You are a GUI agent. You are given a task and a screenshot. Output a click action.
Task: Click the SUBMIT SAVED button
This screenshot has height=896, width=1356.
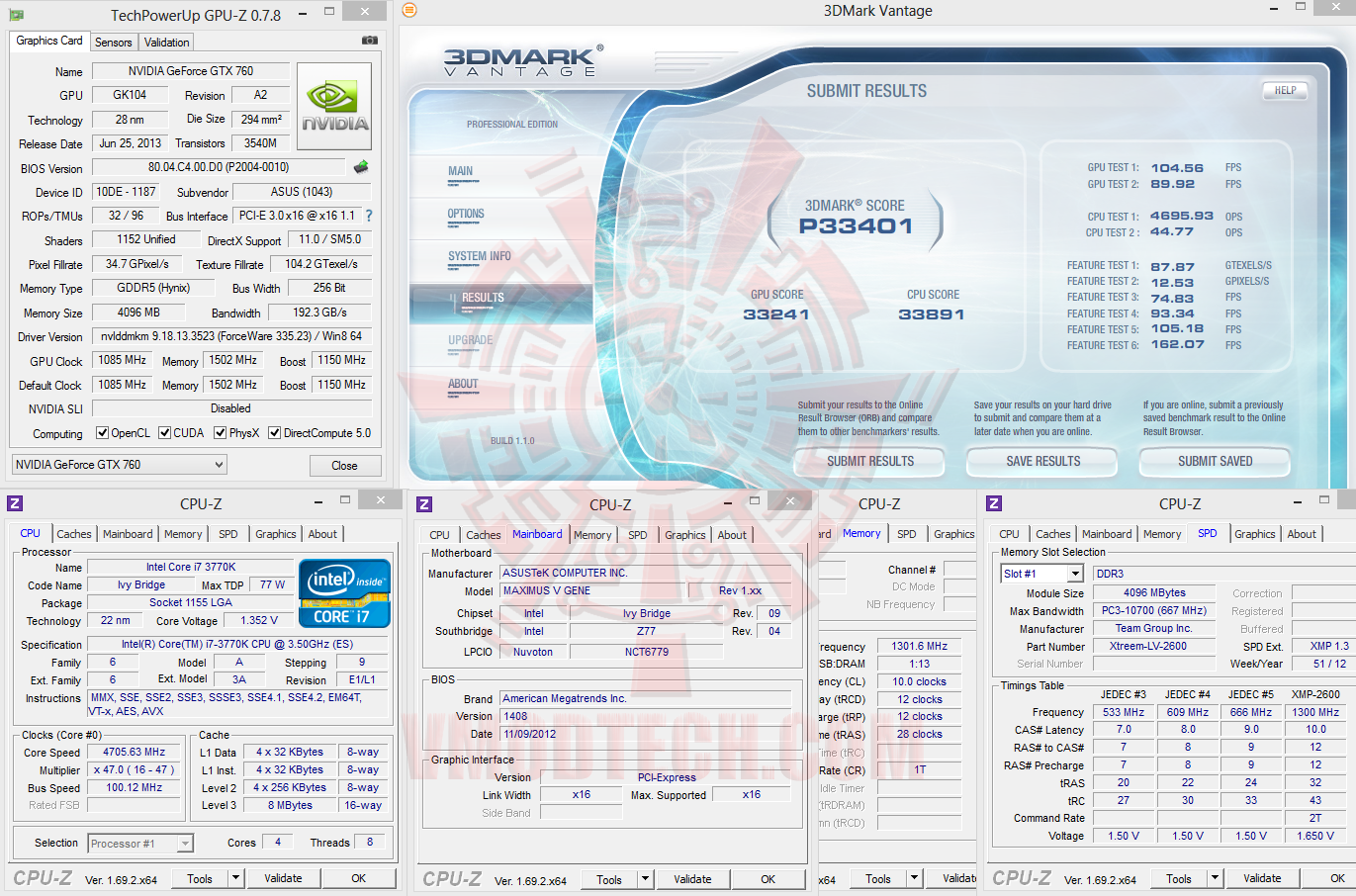pyautogui.click(x=1215, y=461)
